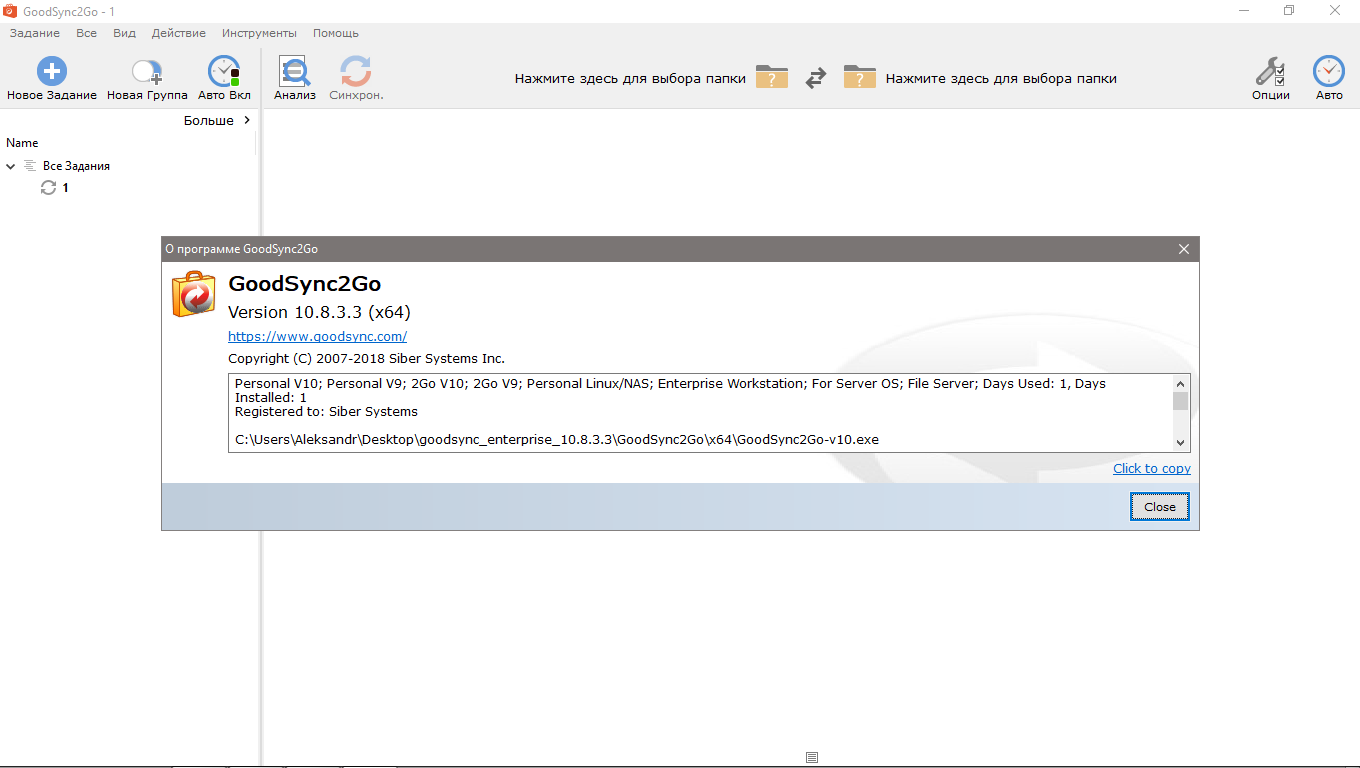Open Авто clock settings icon
1360x768 pixels.
point(1329,72)
